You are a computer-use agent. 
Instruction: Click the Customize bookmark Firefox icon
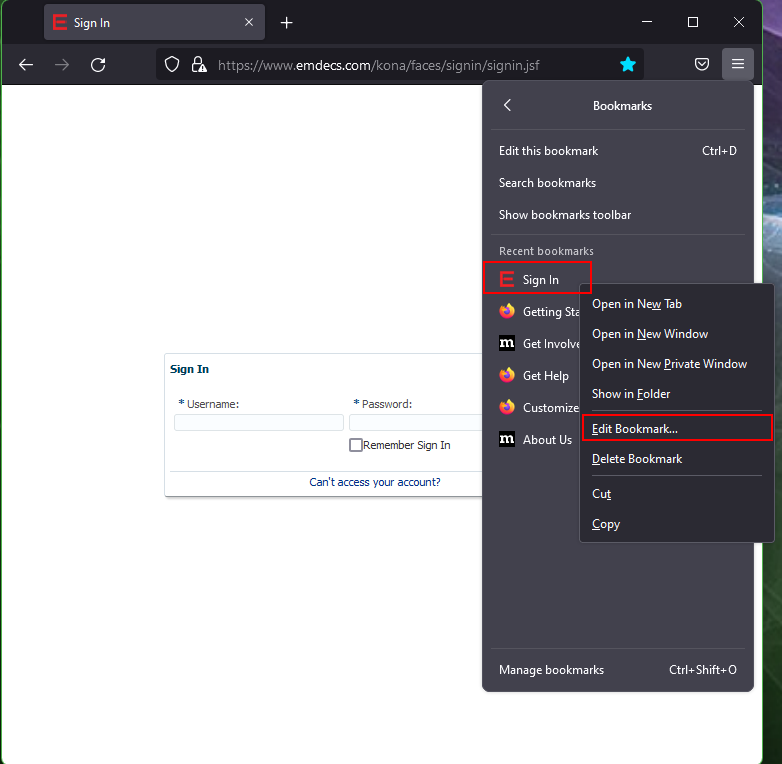coord(507,407)
